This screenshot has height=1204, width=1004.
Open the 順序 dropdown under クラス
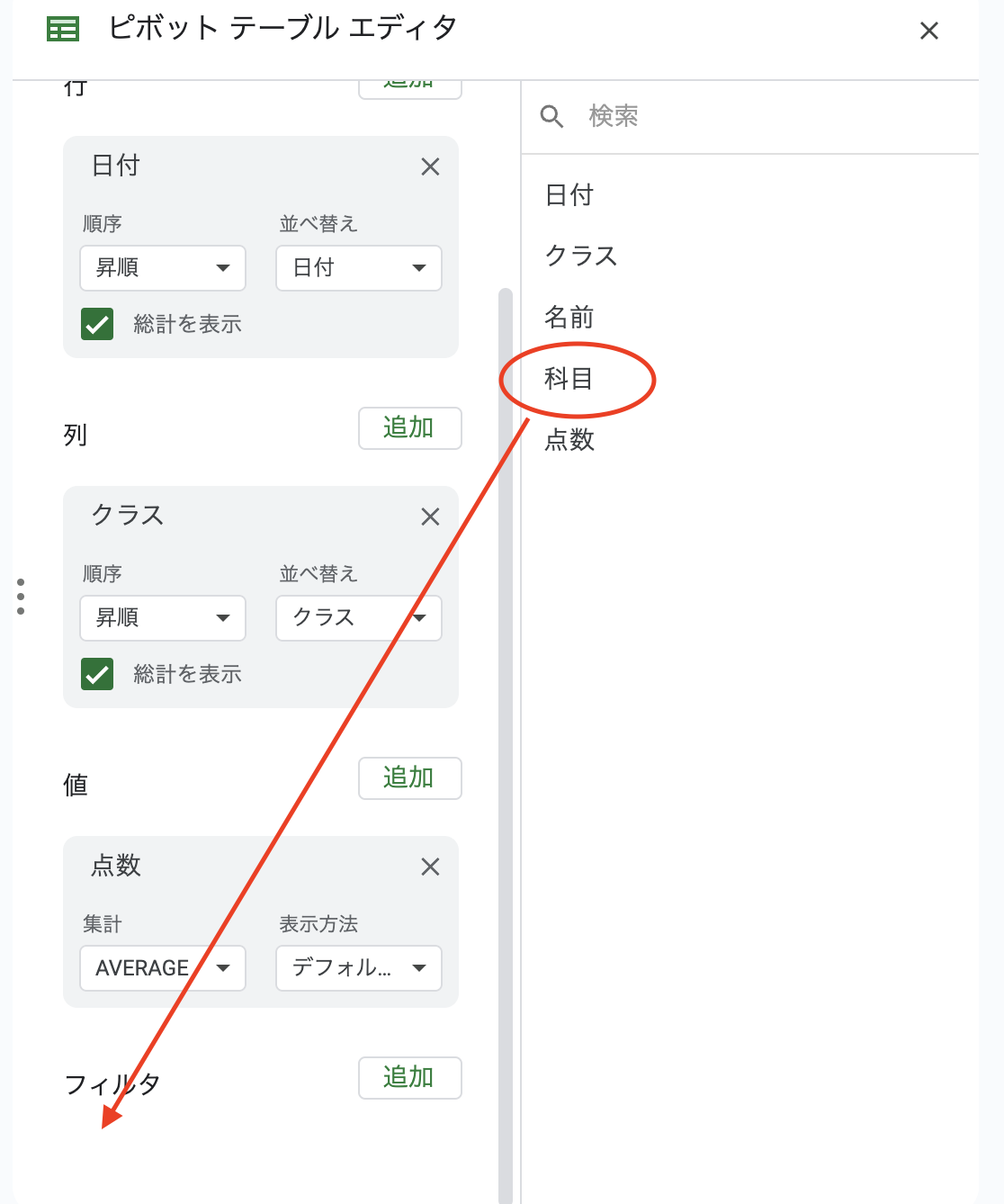click(x=162, y=618)
